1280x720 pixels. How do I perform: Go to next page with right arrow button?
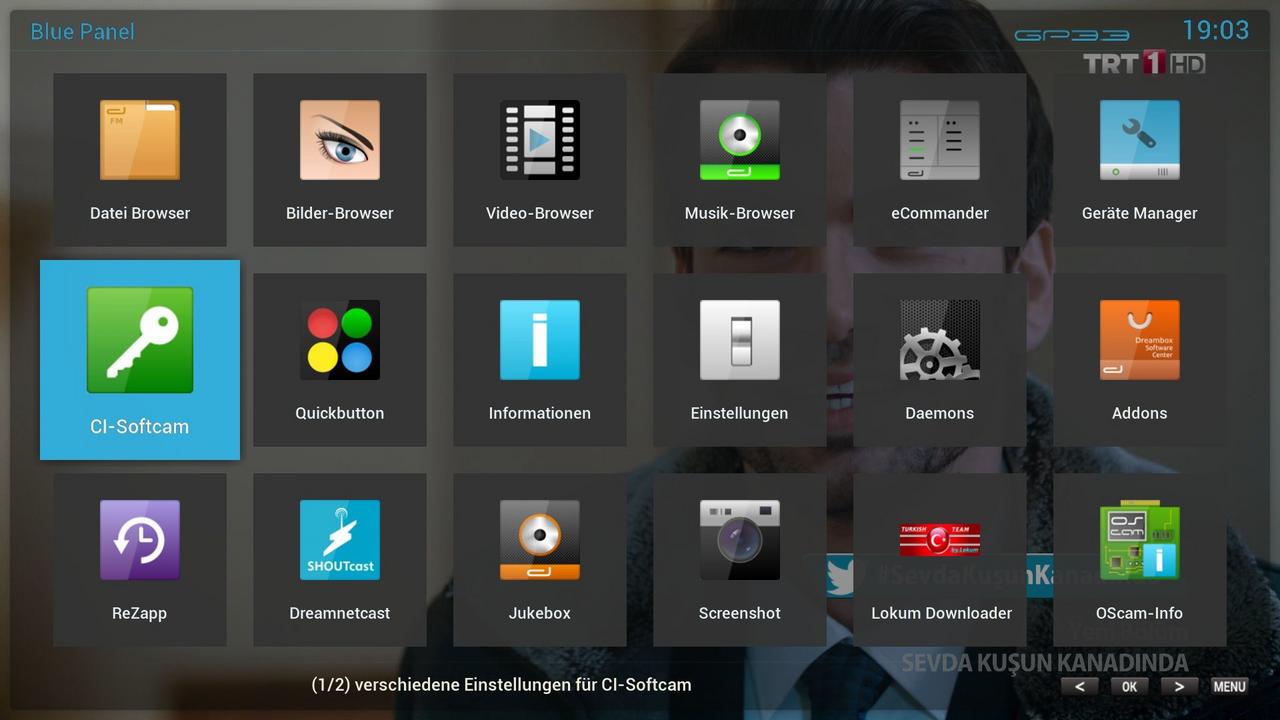(x=1179, y=686)
